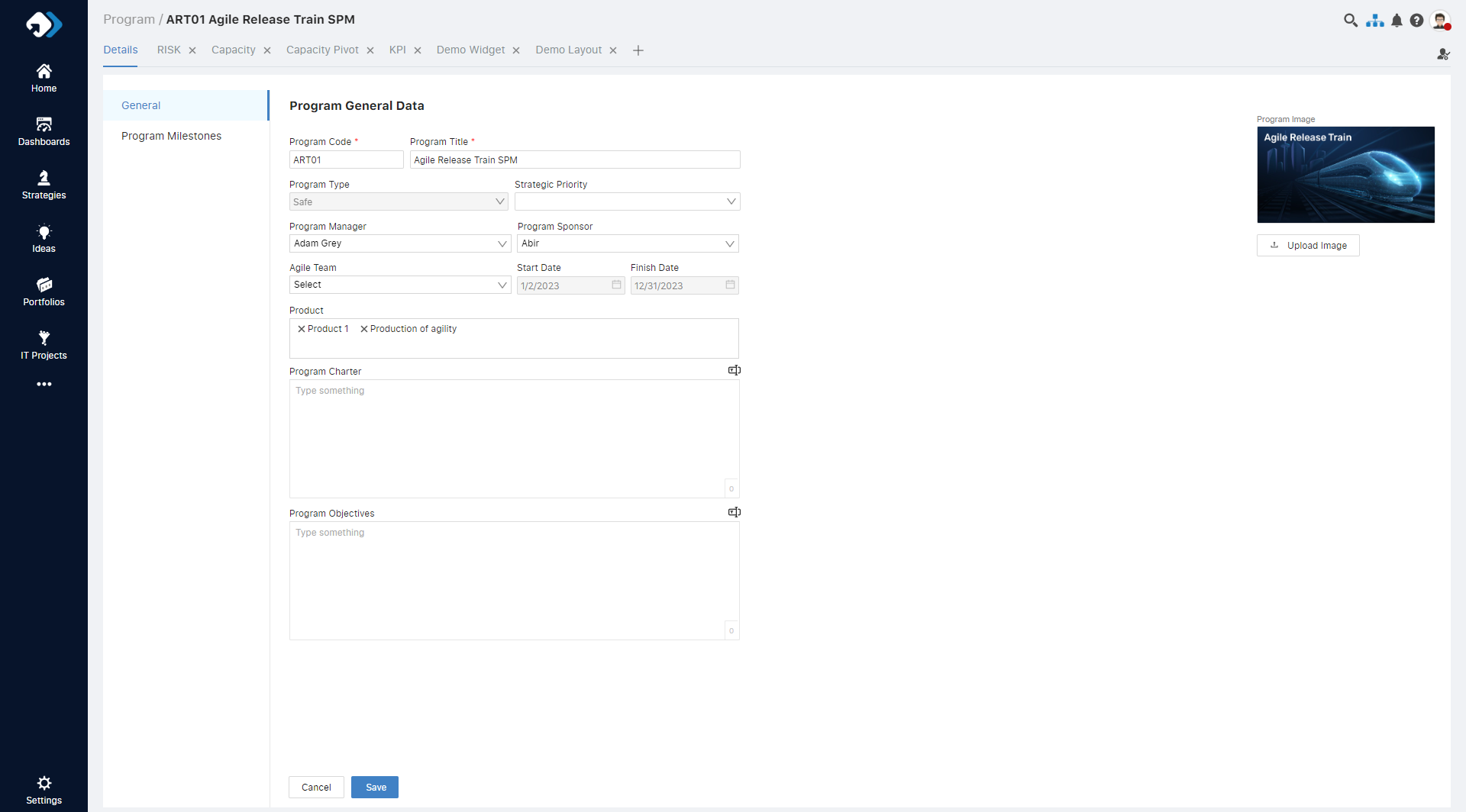Click the Upload Image button
Screen dimensions: 1466x812
[1308, 245]
